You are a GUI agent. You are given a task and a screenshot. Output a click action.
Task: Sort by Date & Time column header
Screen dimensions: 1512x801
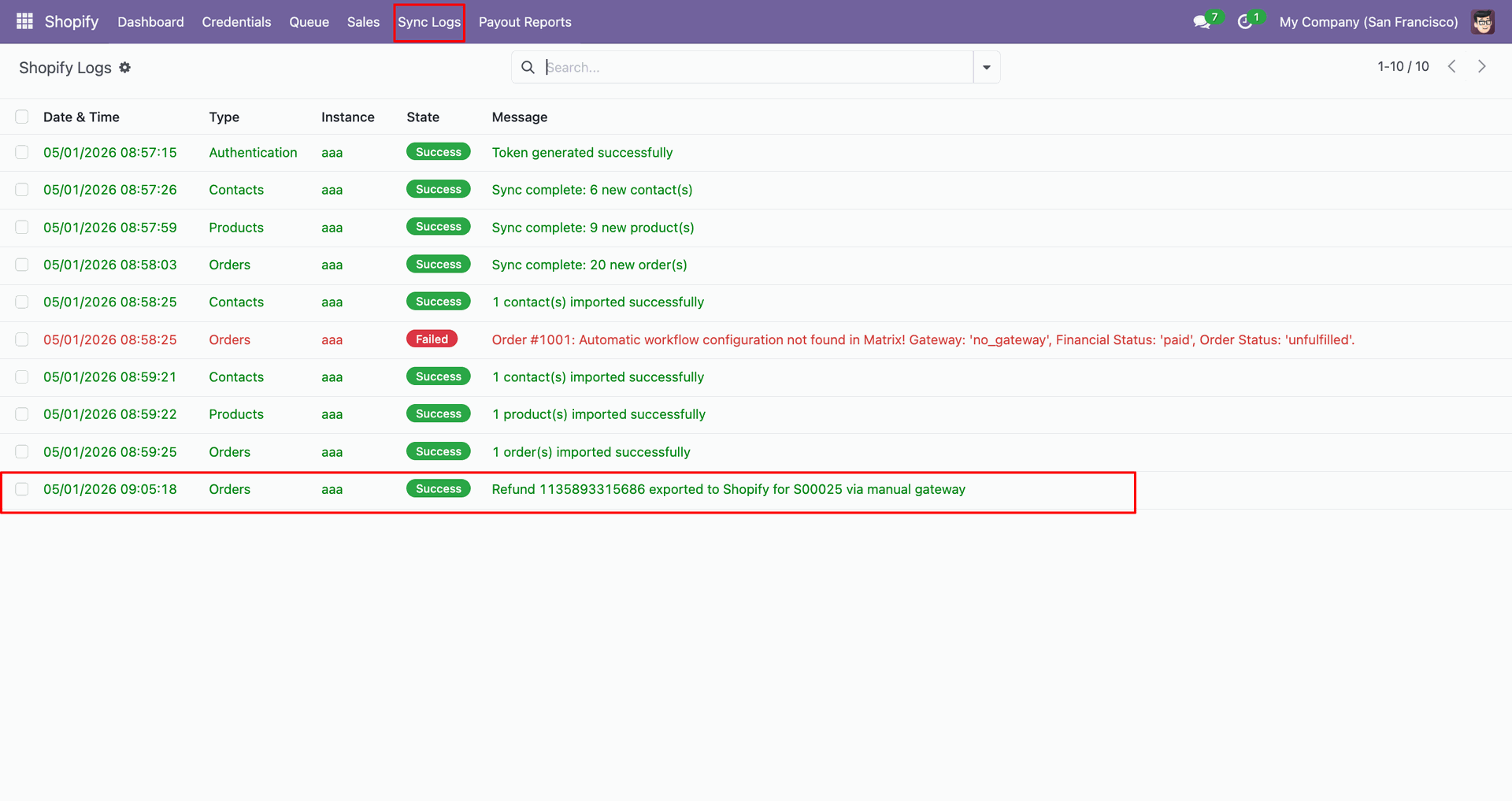[x=81, y=117]
